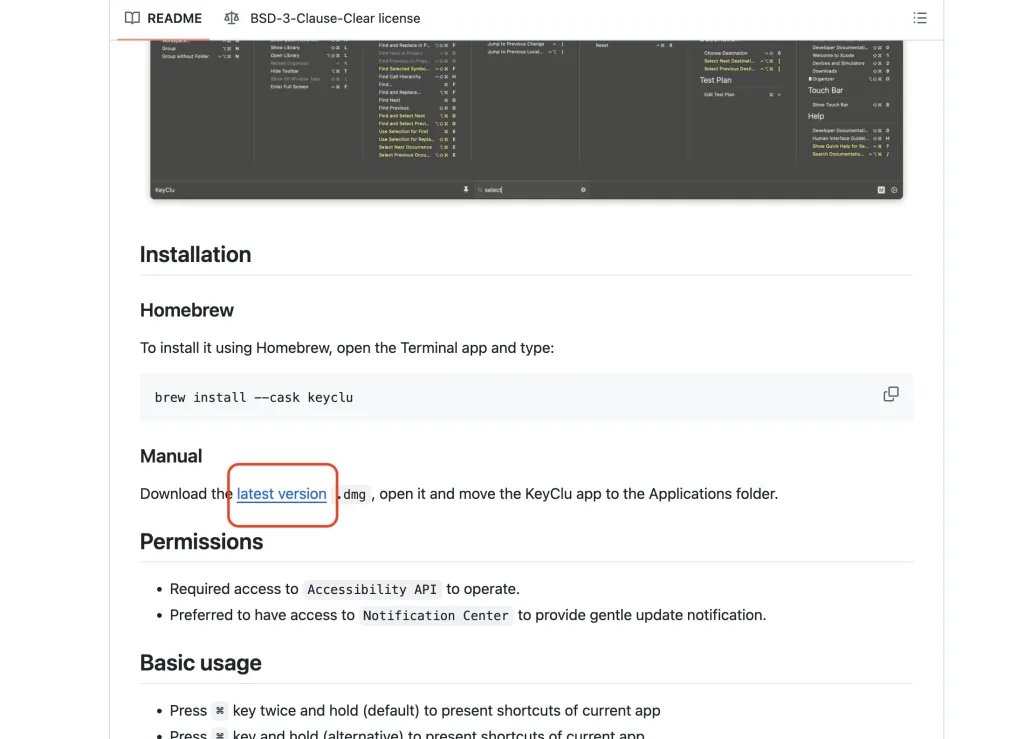Click the Manual heading

click(x=171, y=456)
